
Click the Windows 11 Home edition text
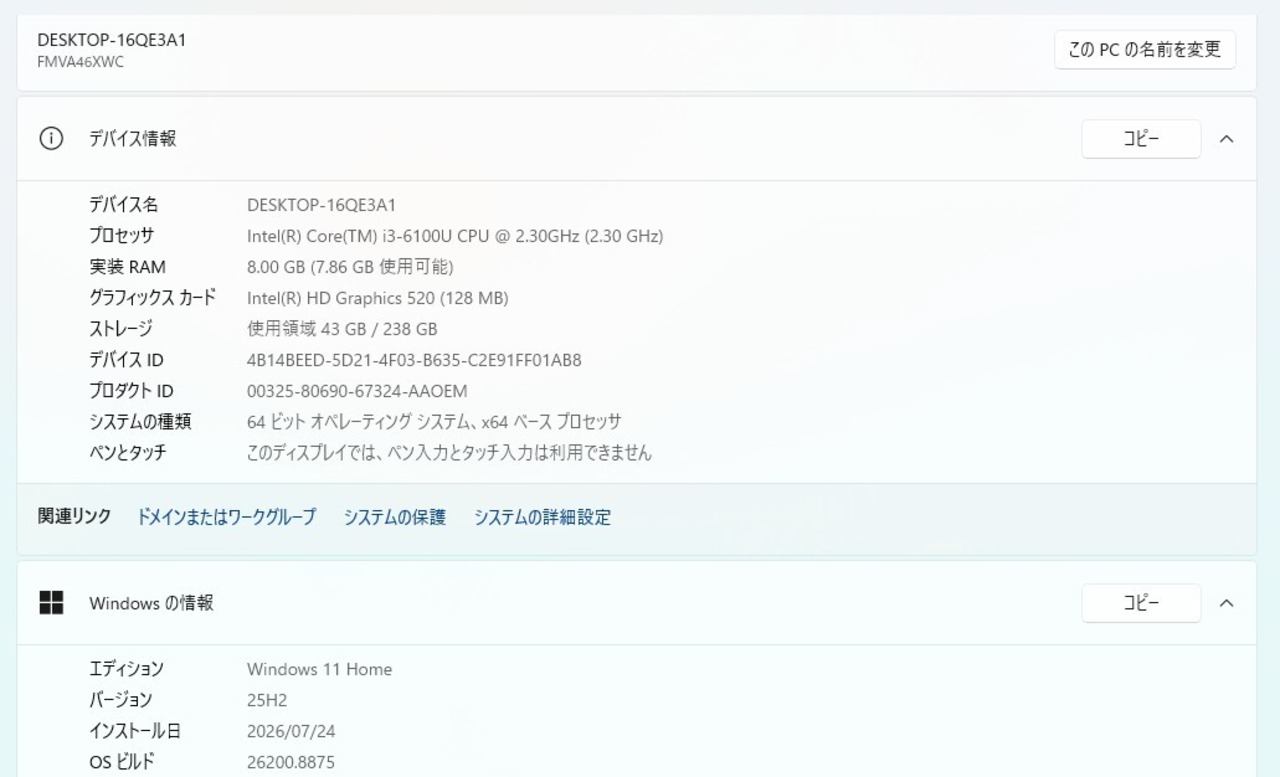[x=320, y=669]
